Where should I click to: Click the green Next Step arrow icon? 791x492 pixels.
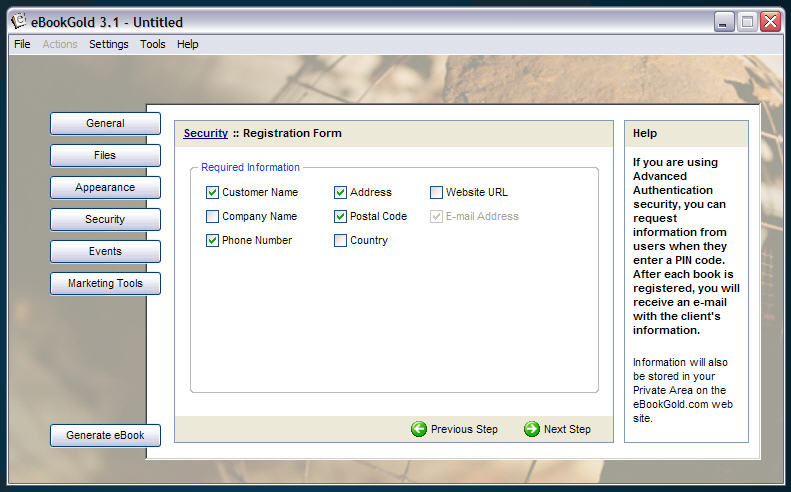pyautogui.click(x=532, y=429)
